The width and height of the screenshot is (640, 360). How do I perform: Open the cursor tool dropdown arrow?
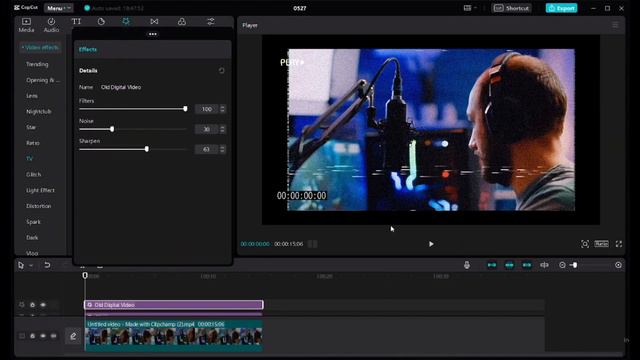[31, 265]
